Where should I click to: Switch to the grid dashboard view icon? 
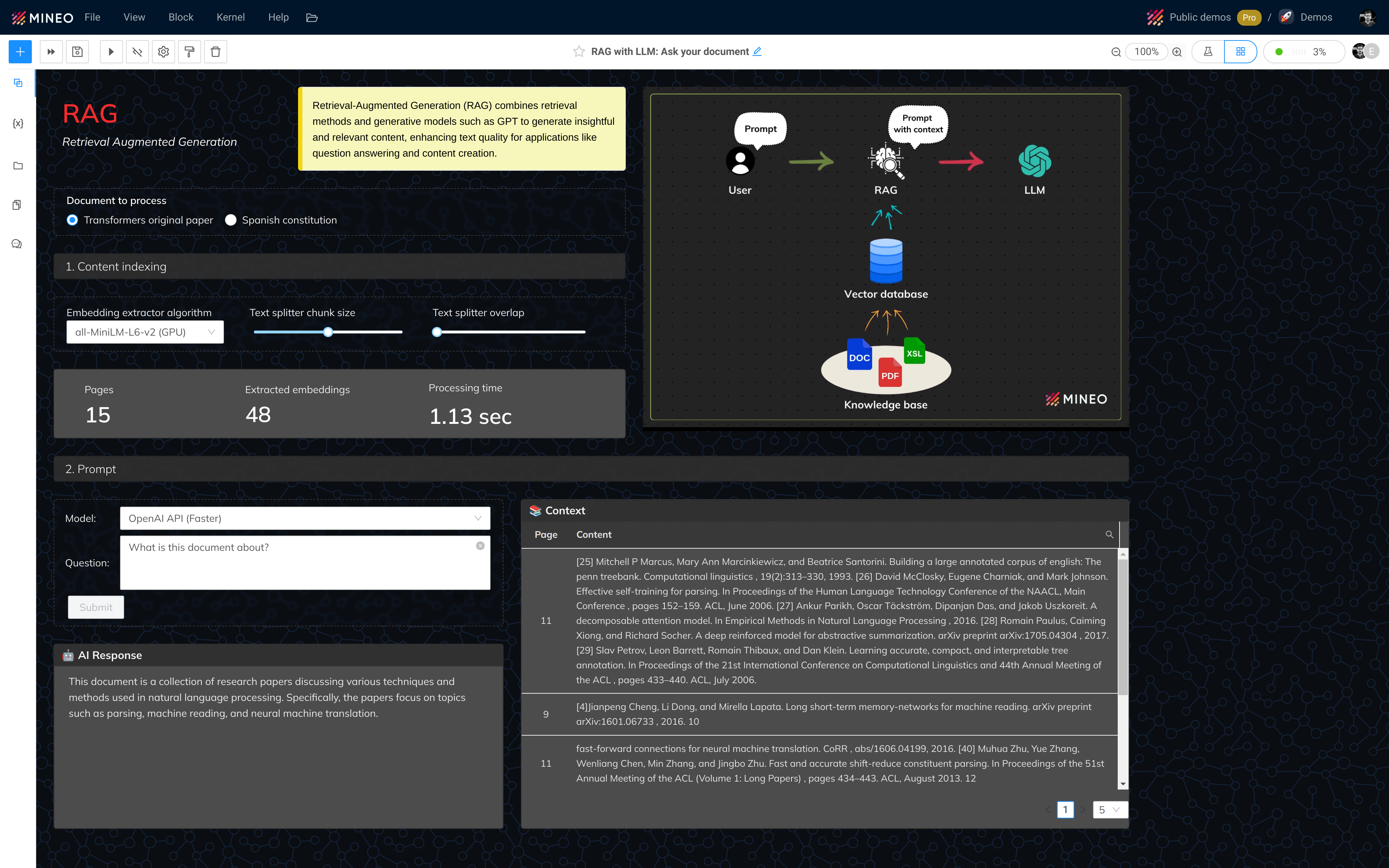pyautogui.click(x=1240, y=52)
